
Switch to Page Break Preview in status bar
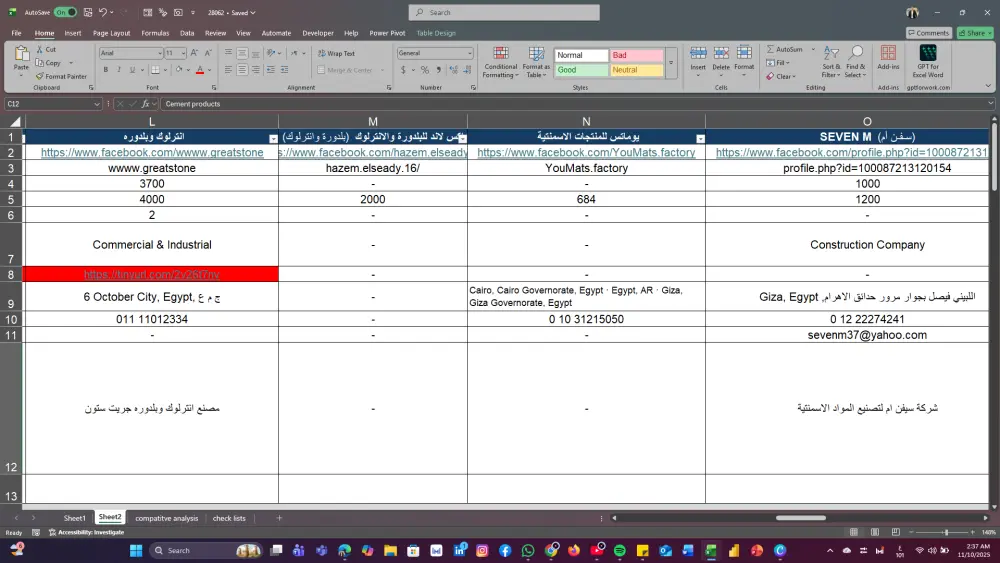point(895,532)
